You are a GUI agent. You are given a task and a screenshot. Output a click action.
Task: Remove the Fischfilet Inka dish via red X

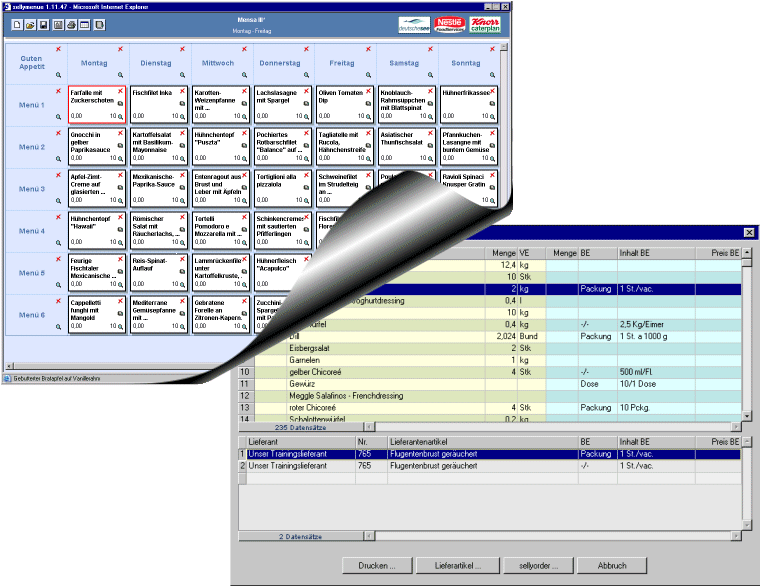click(182, 91)
